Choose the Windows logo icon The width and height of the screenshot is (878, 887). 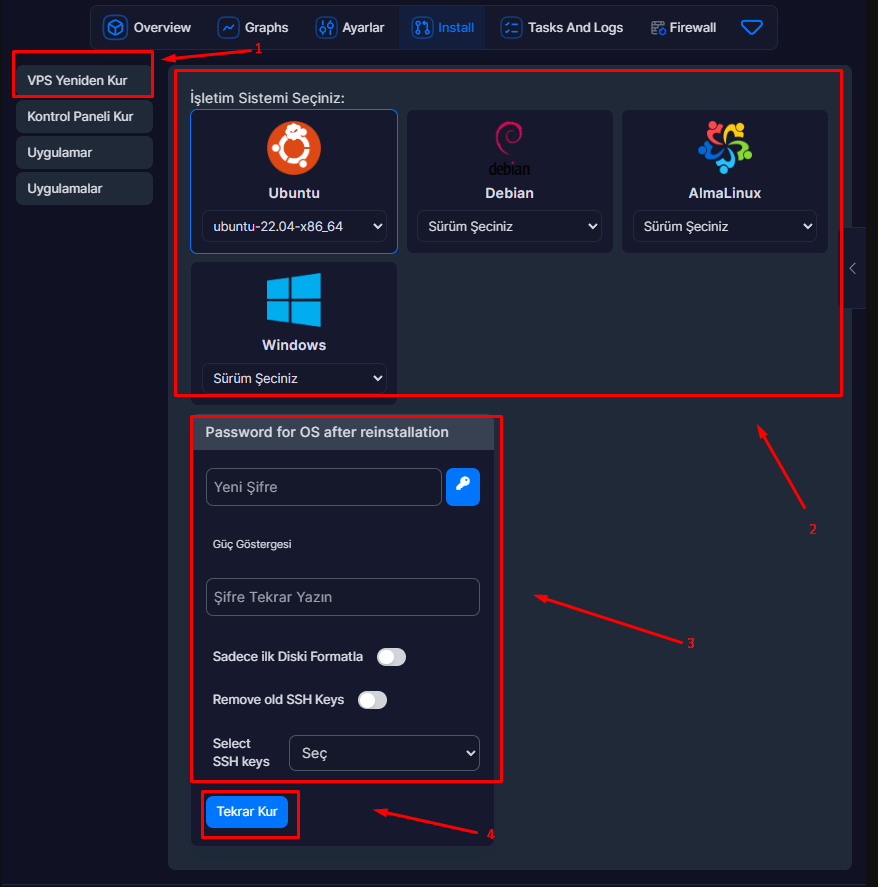[294, 300]
